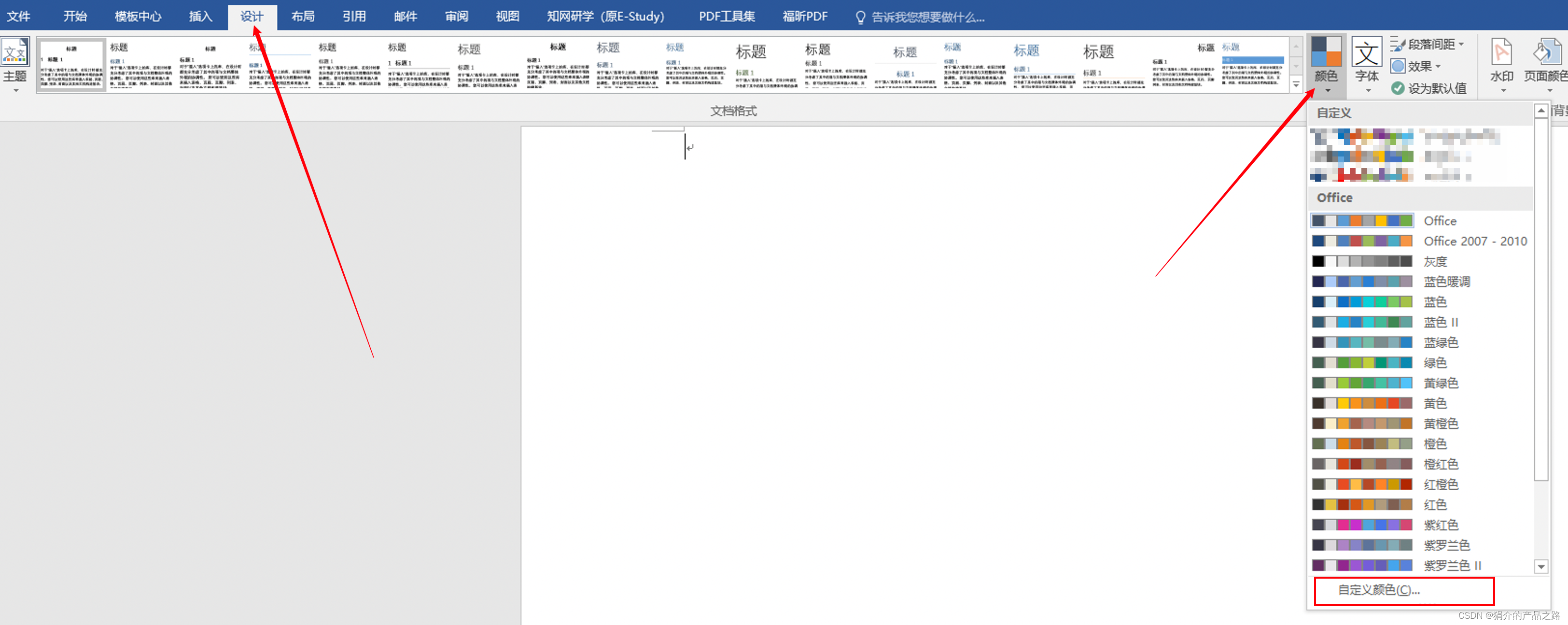Screen dimensions: 1568x625
Task: Open the 效果 dropdown arrow
Action: click(x=1438, y=66)
